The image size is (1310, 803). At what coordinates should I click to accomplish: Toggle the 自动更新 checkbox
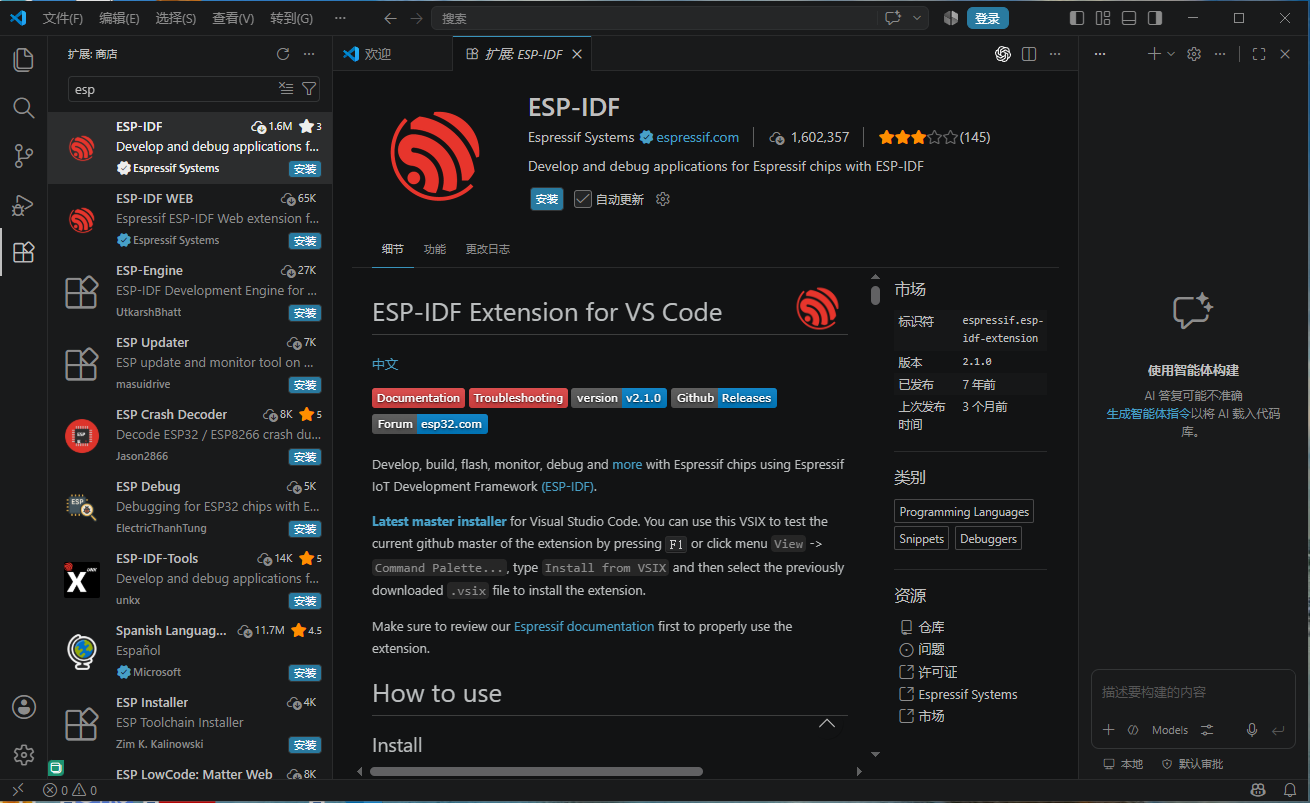point(583,199)
